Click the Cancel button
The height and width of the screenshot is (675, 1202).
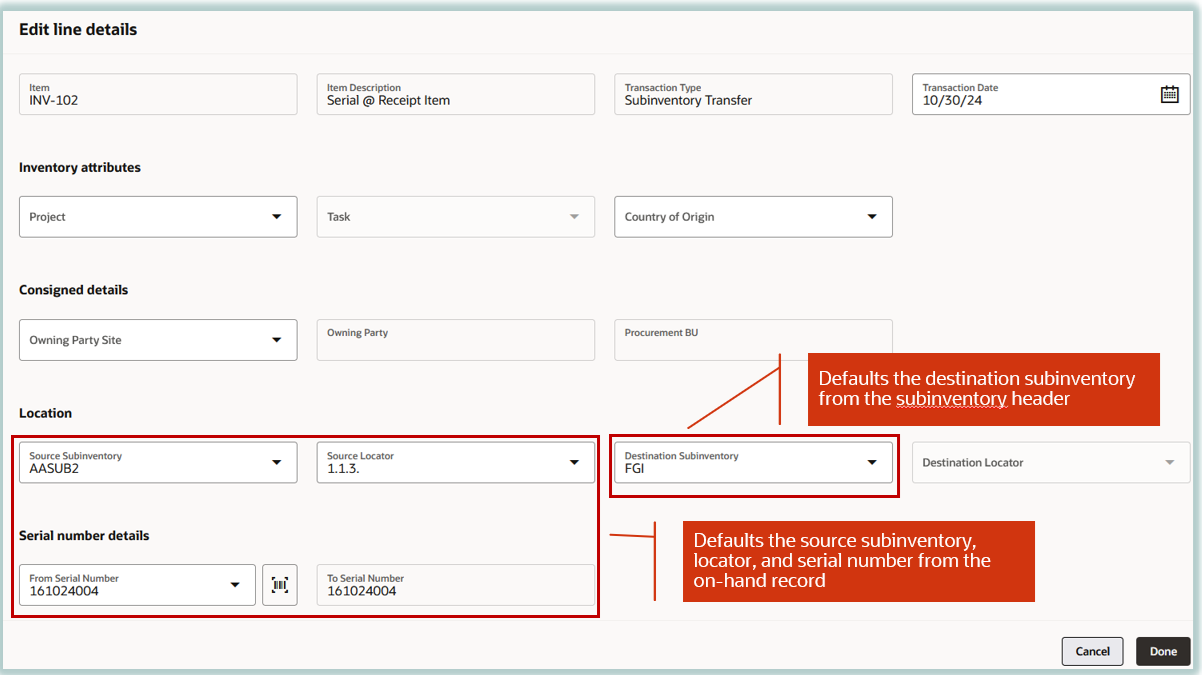coord(1092,651)
